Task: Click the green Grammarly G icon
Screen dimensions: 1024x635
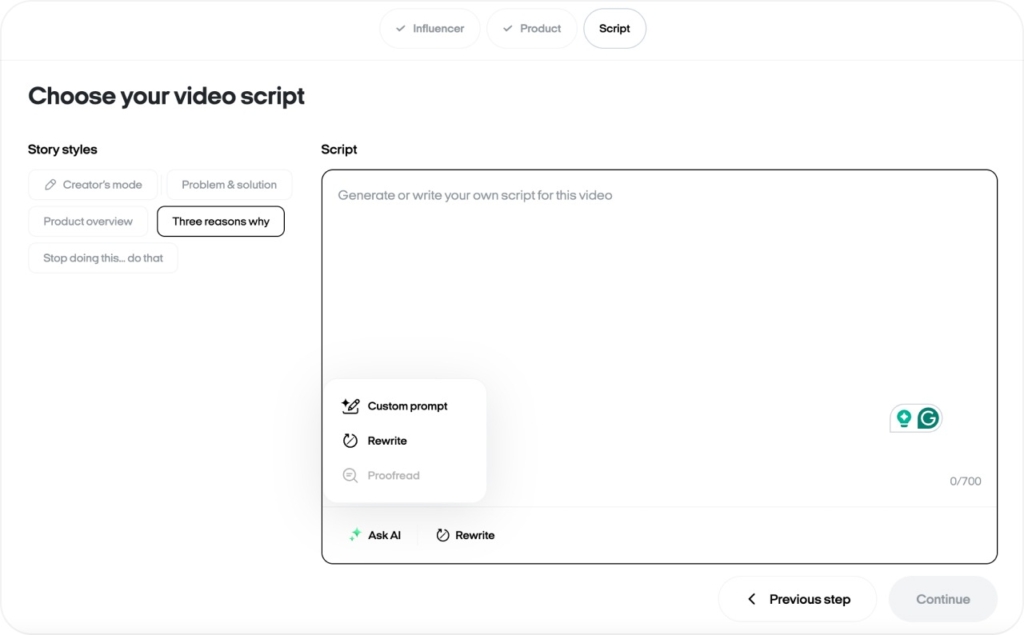Action: click(928, 419)
